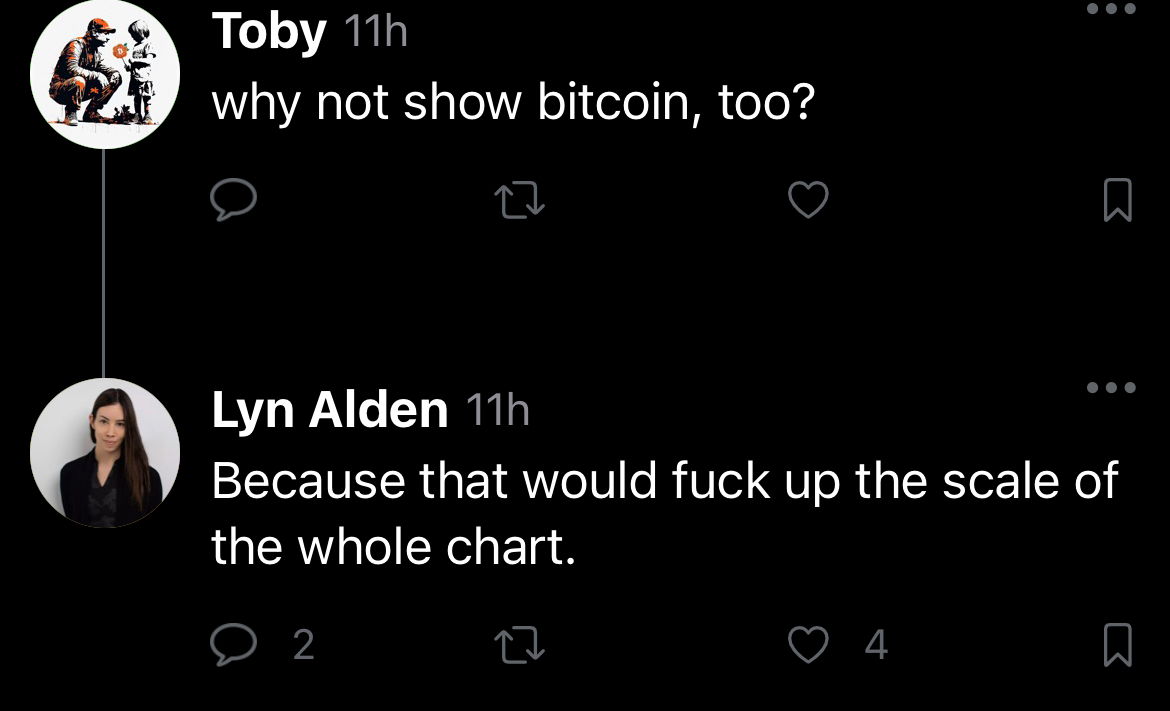Image resolution: width=1170 pixels, height=711 pixels.
Task: Open the tweet "why not show bitcoin, too?"
Action: tap(513, 103)
